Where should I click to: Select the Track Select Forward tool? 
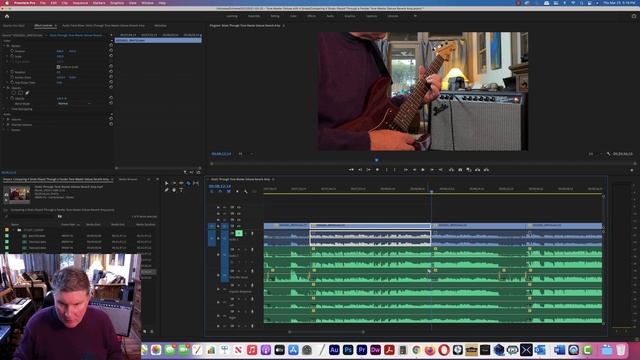click(x=174, y=184)
